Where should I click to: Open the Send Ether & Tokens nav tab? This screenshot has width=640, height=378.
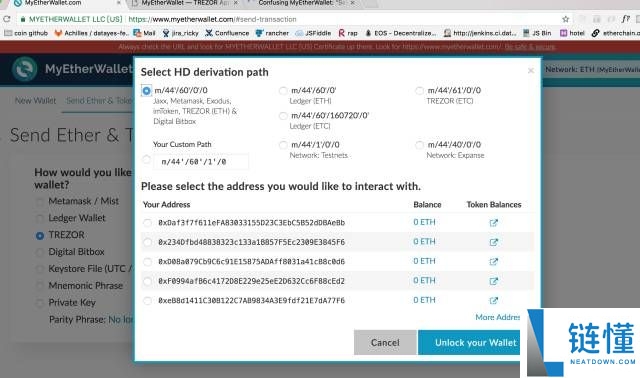(99, 101)
